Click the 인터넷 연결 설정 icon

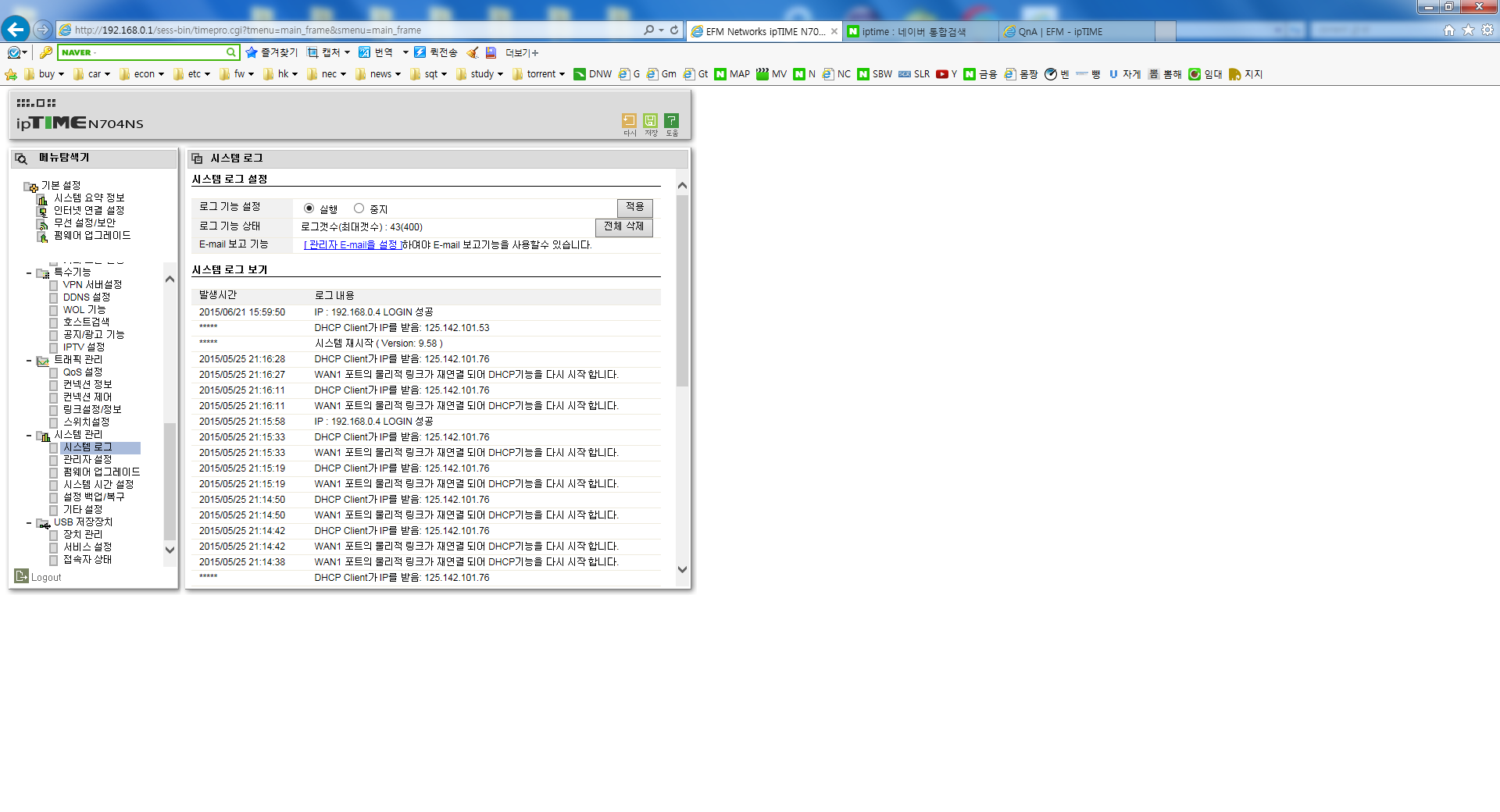pos(42,212)
